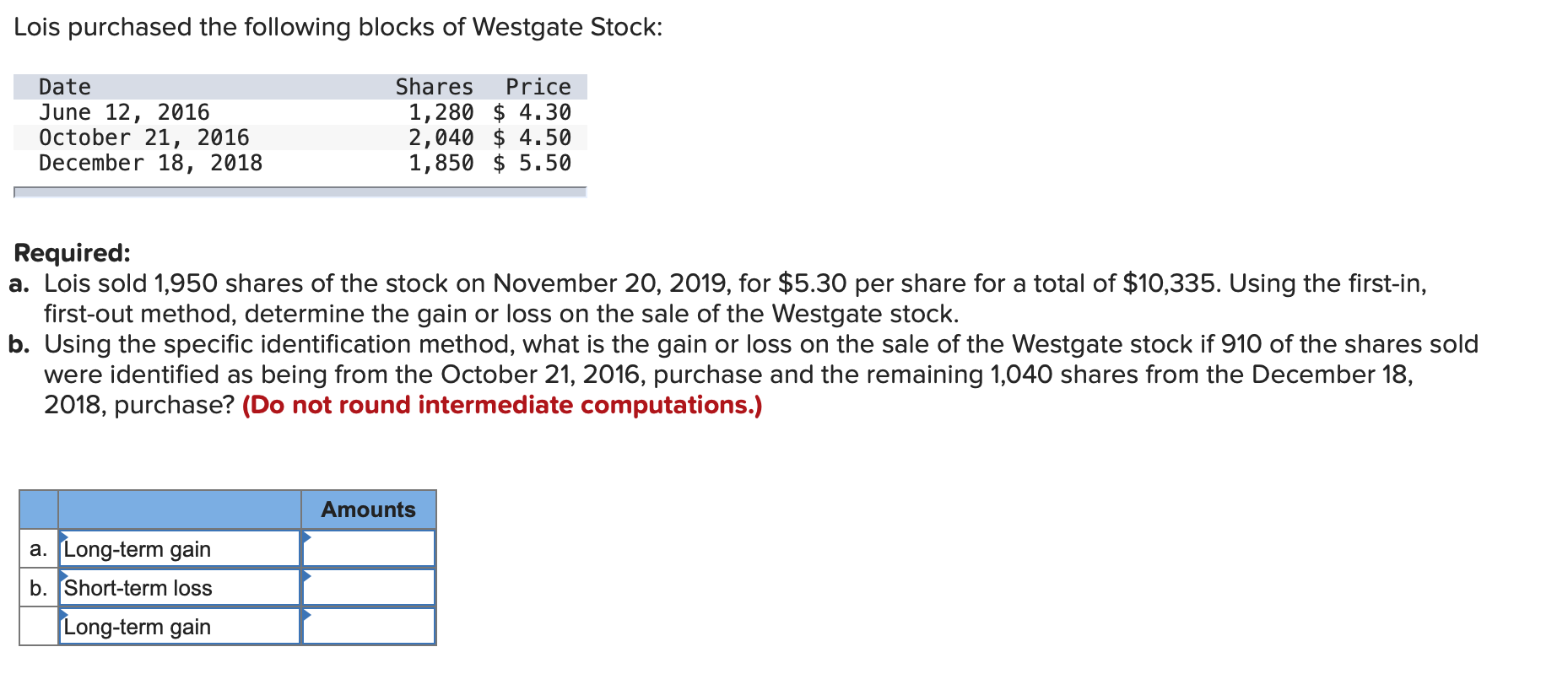Click the Amounts column header
Viewport: 1568px width, 690px height.
[366, 509]
